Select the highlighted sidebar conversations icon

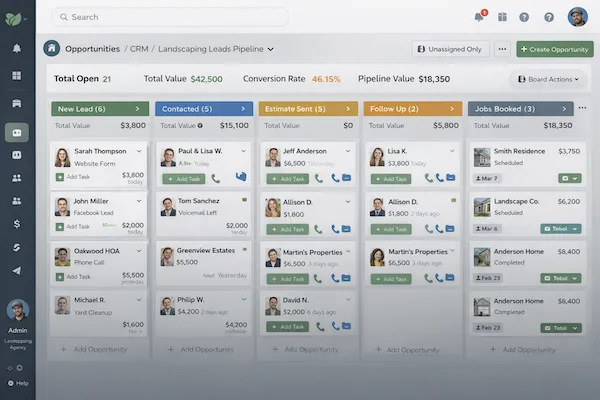pyautogui.click(x=16, y=132)
